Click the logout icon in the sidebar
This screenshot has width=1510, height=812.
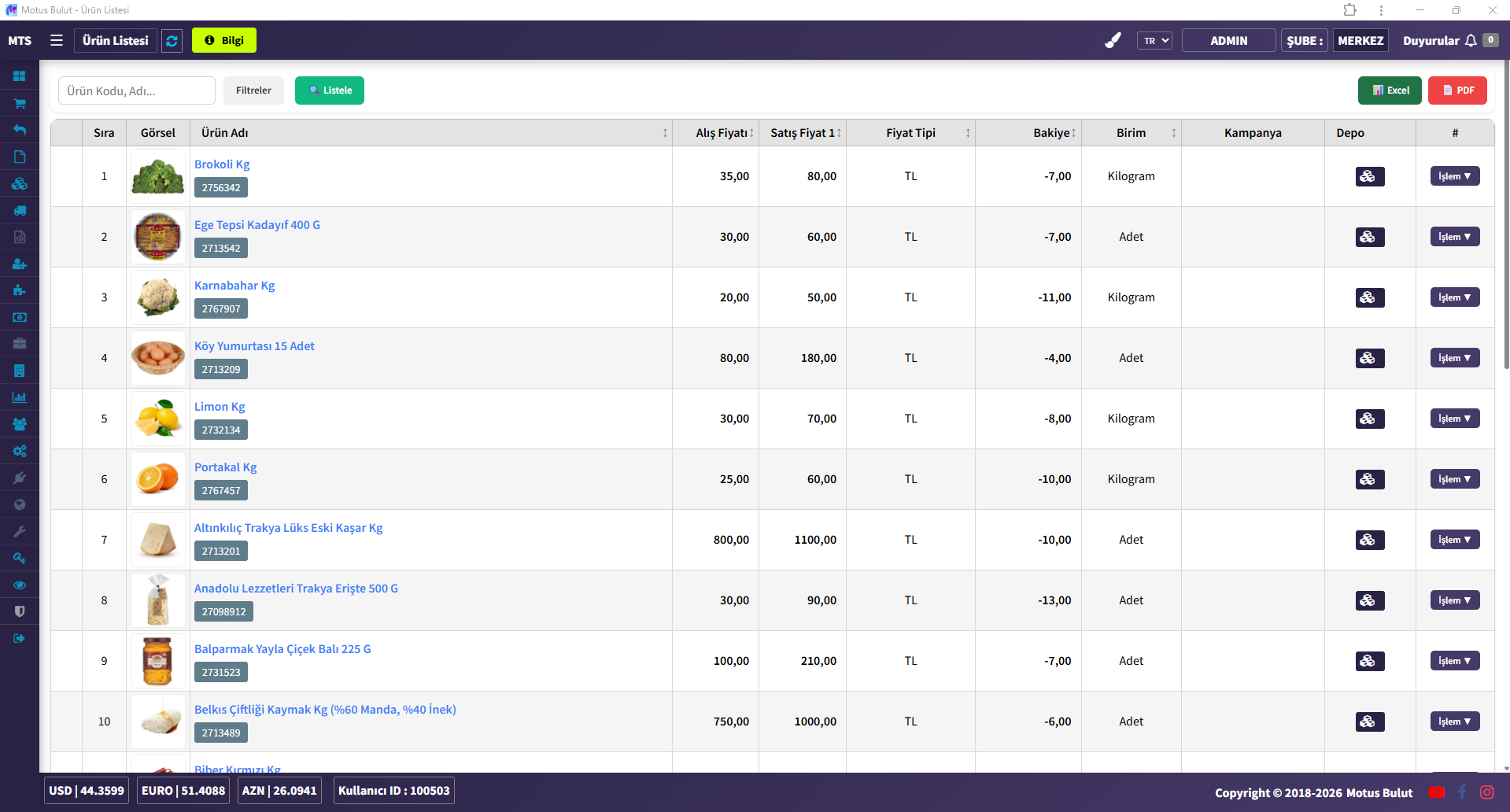20,638
